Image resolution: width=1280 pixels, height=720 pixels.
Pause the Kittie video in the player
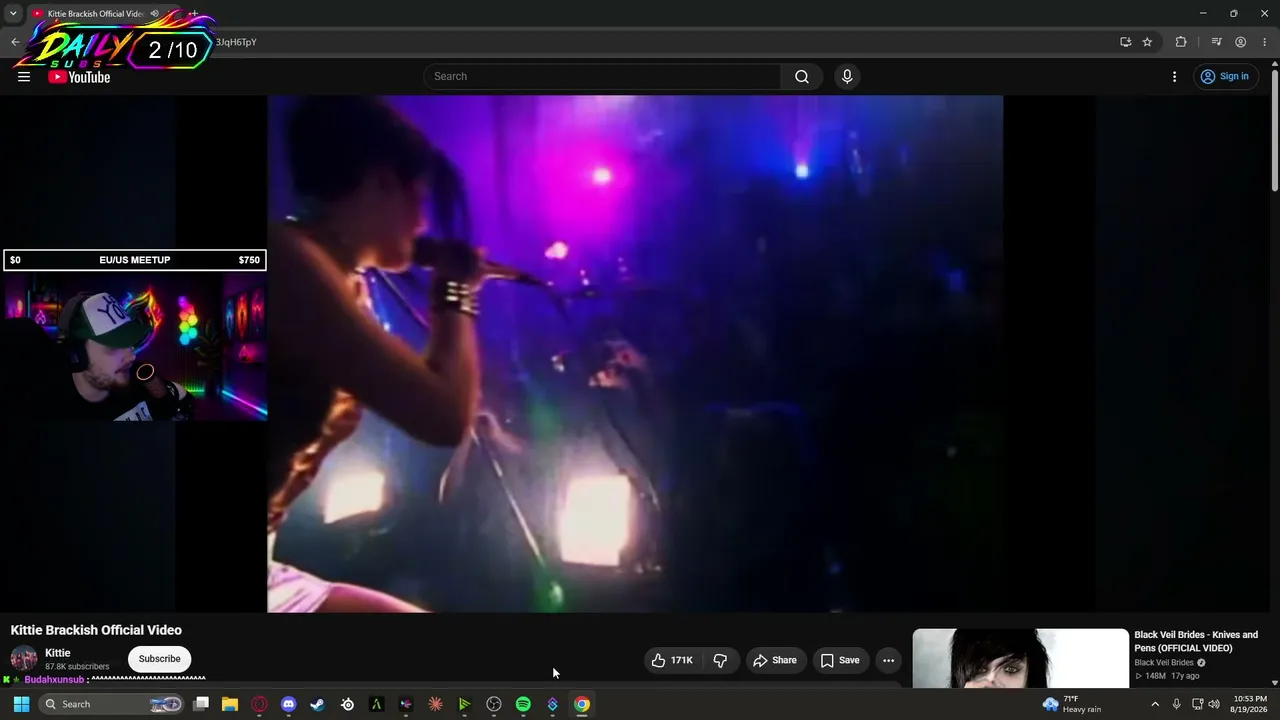pos(635,353)
